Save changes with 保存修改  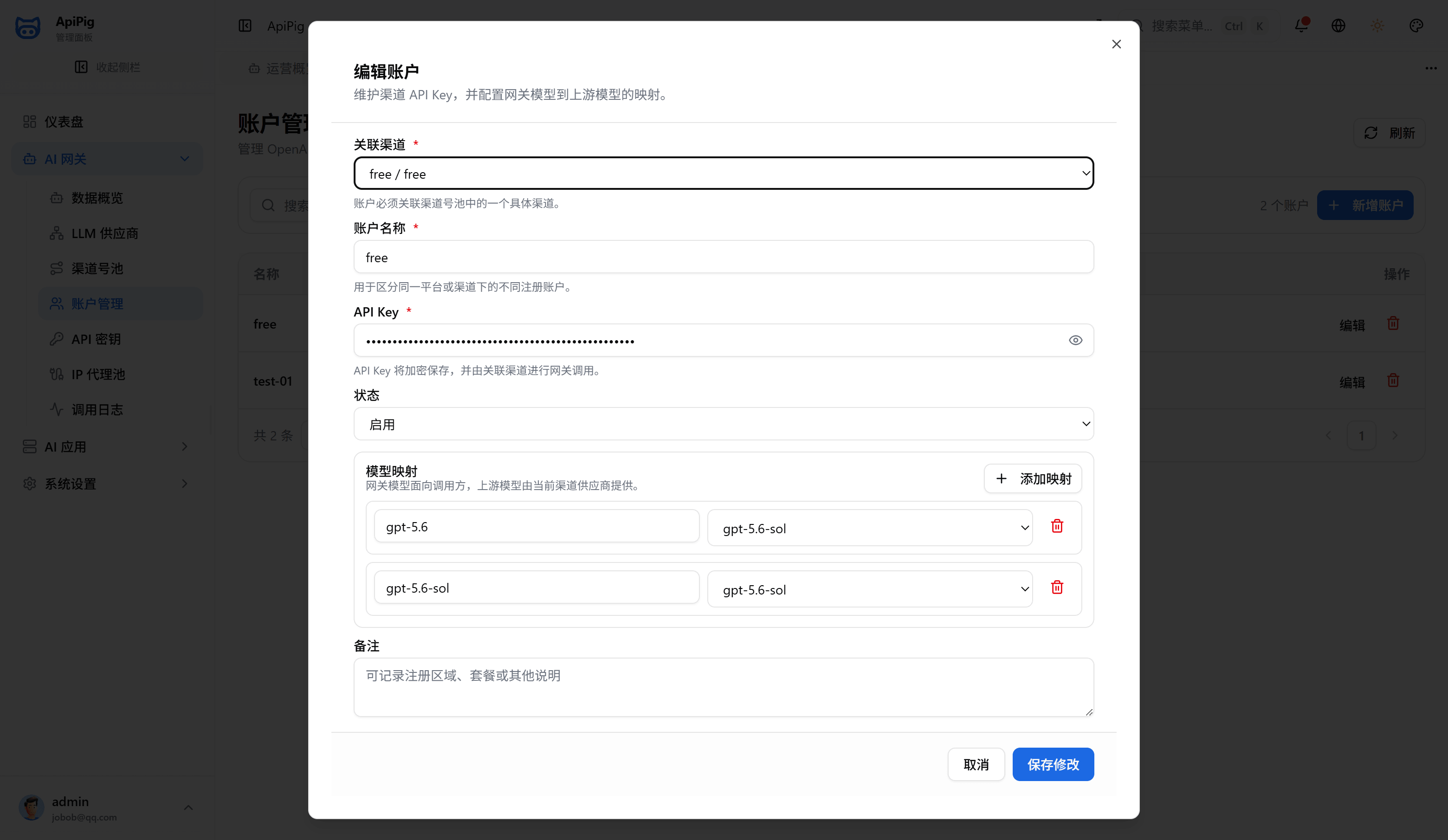pos(1053,764)
